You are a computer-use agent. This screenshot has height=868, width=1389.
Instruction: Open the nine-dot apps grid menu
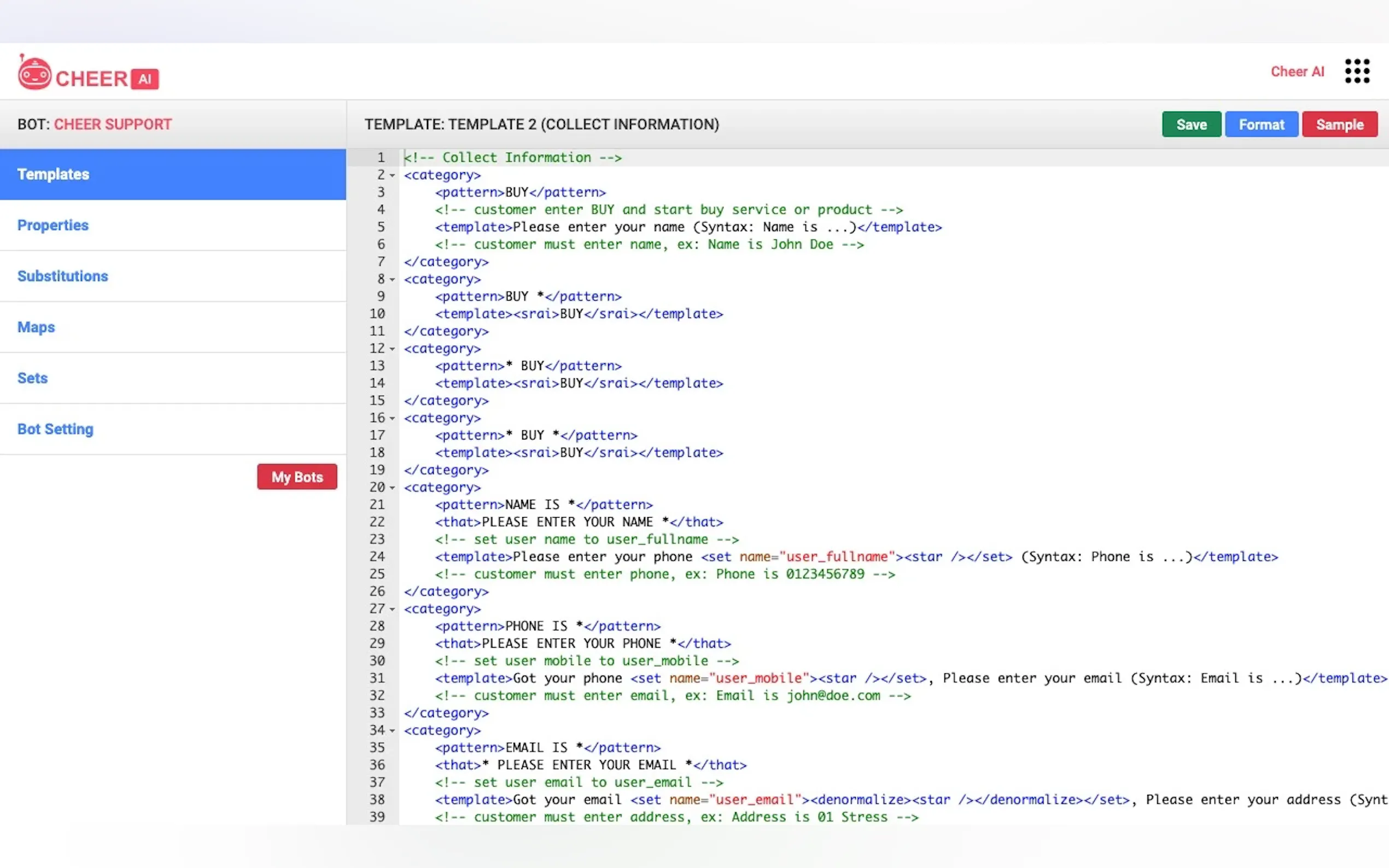click(x=1357, y=71)
